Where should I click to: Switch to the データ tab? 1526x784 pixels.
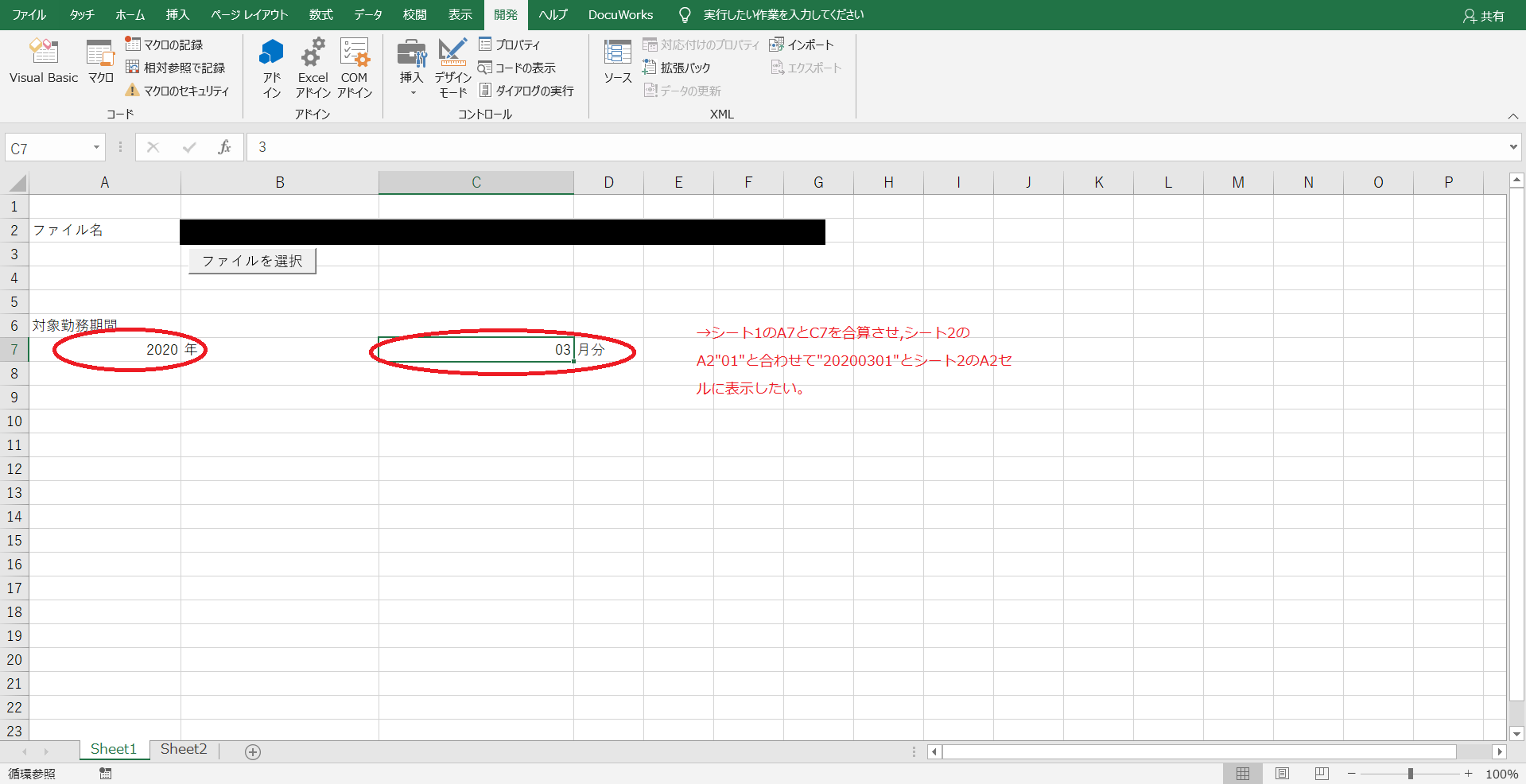click(368, 14)
